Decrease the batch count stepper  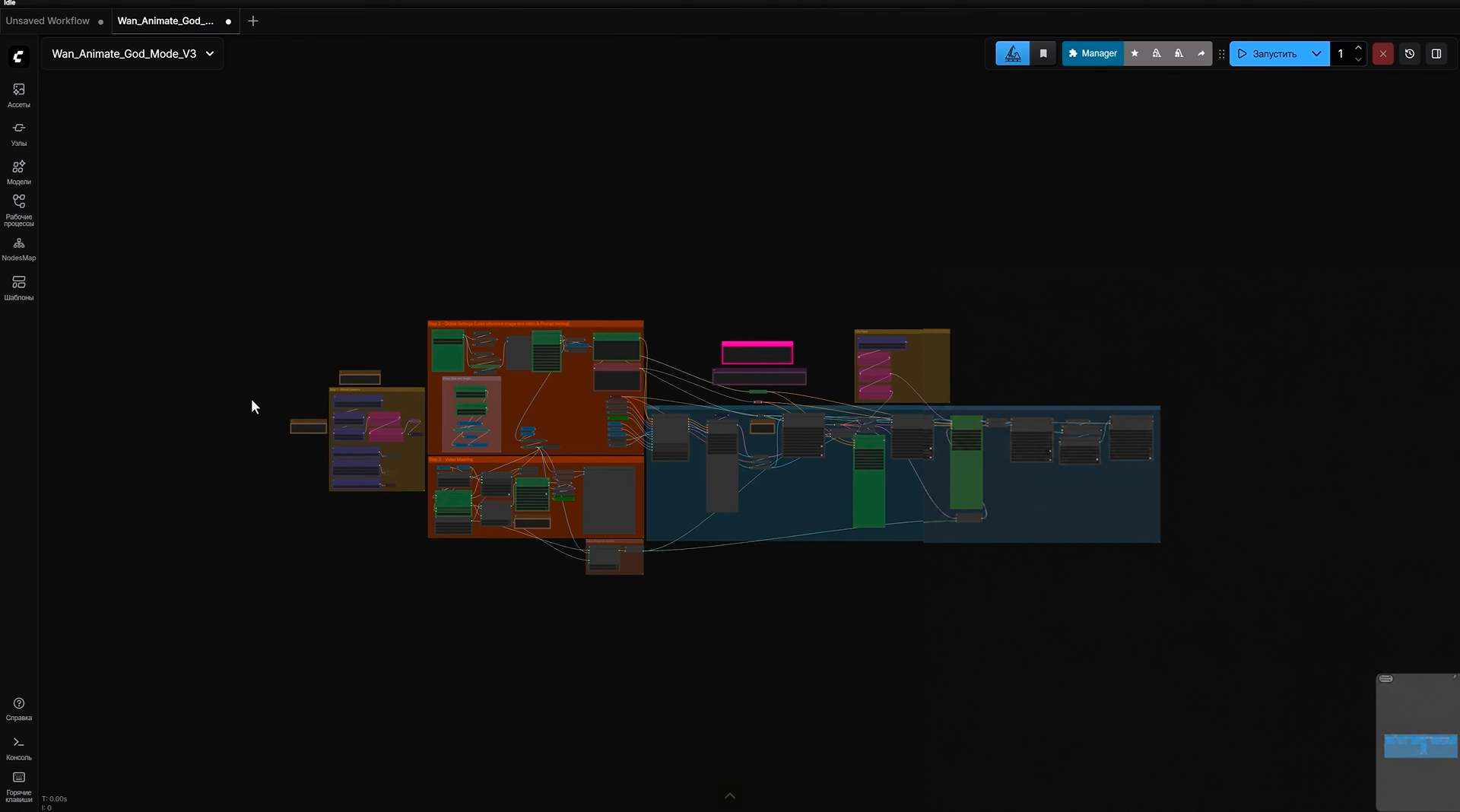click(1358, 59)
